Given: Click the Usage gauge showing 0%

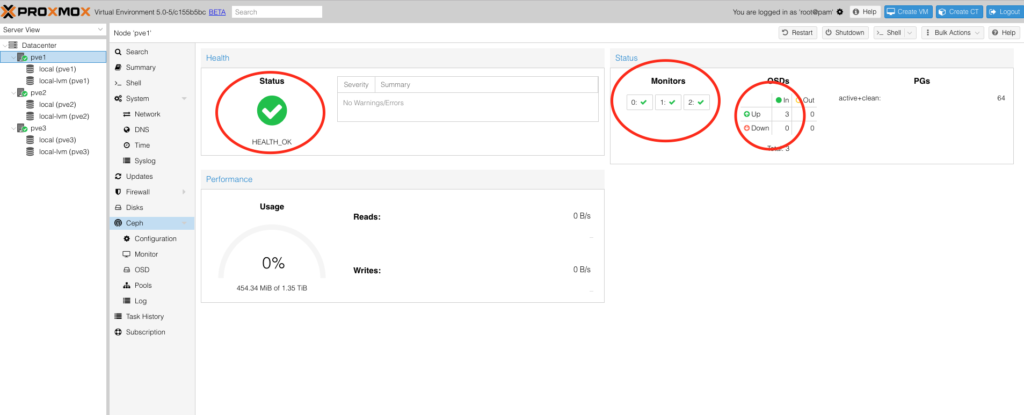Looking at the screenshot, I should click(x=272, y=254).
